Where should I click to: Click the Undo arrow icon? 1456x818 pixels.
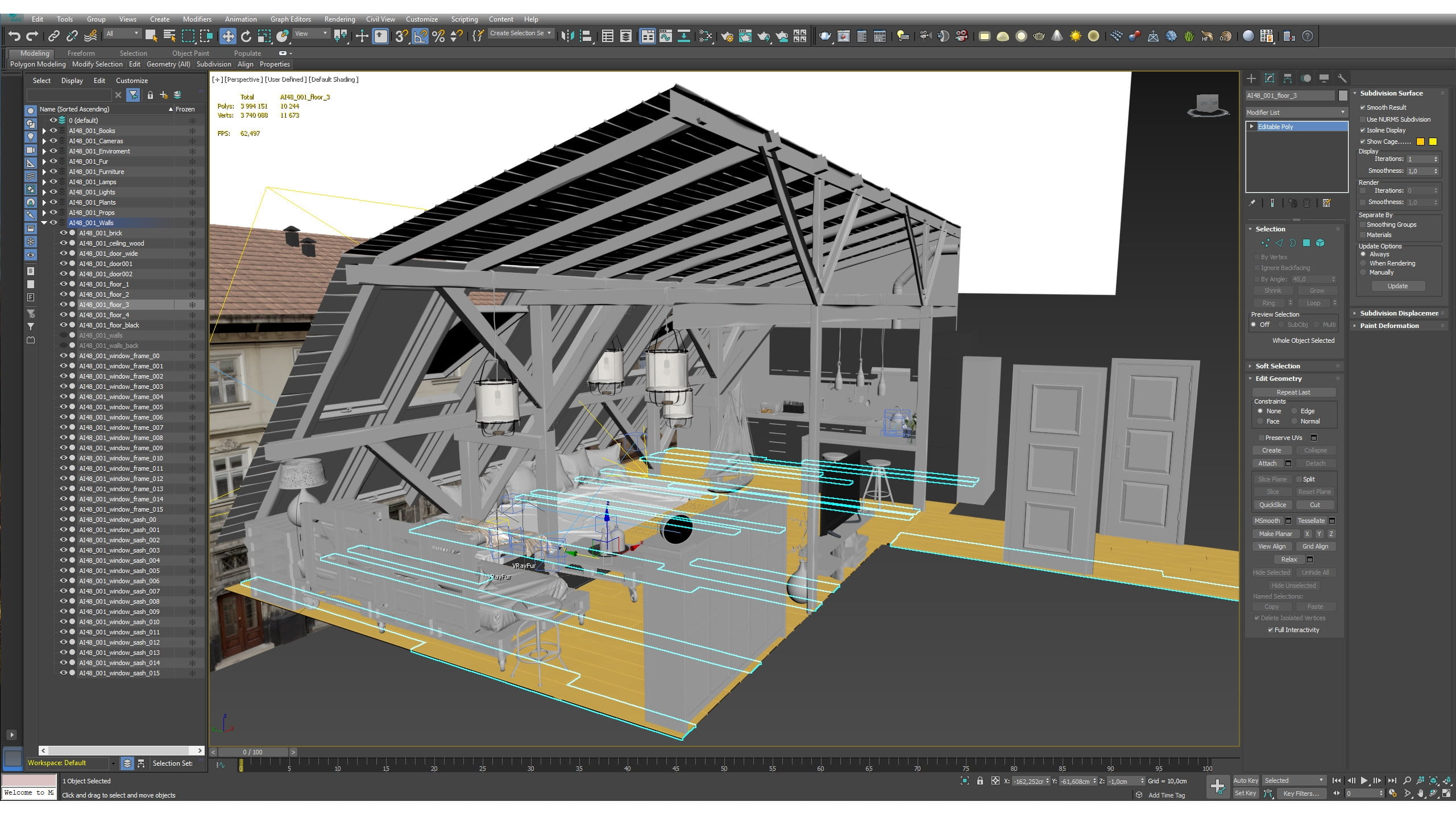click(14, 36)
